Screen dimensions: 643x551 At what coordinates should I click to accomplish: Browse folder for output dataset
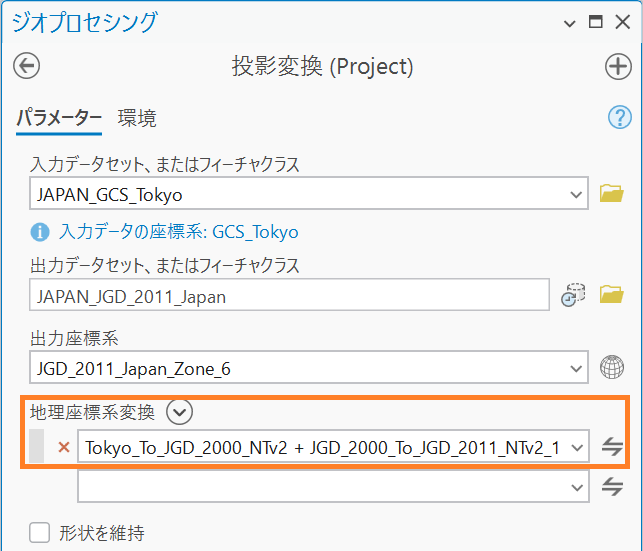click(611, 295)
